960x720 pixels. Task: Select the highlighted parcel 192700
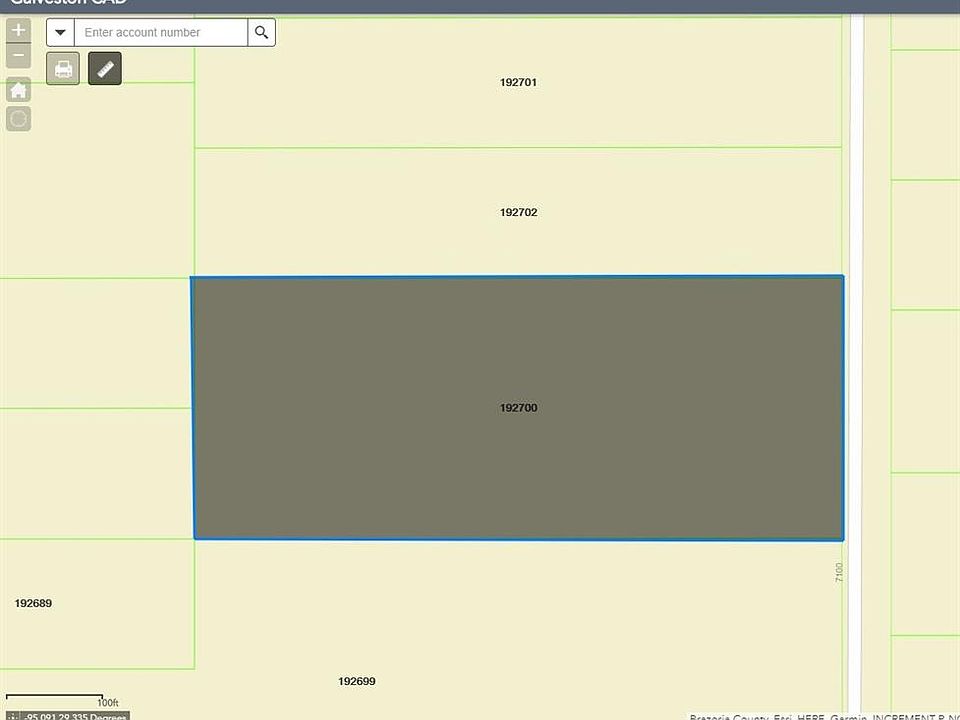click(518, 408)
